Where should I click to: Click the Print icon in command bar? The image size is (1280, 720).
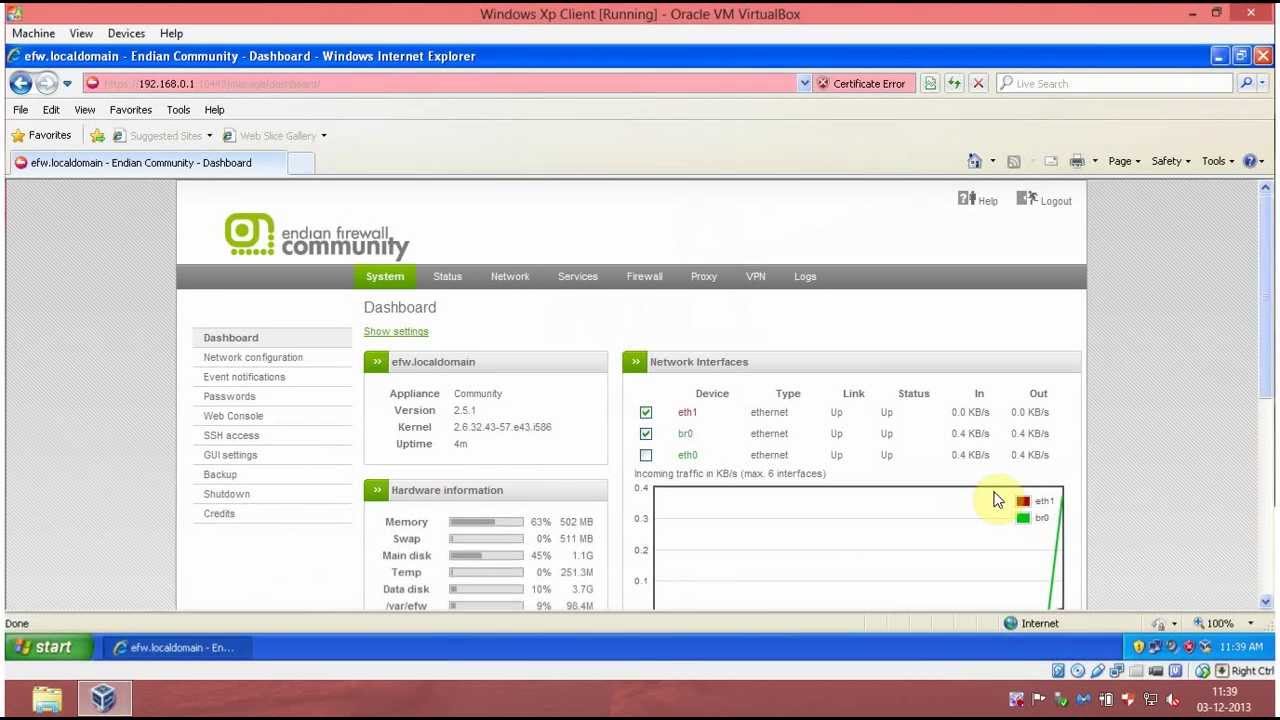pyautogui.click(x=1077, y=161)
